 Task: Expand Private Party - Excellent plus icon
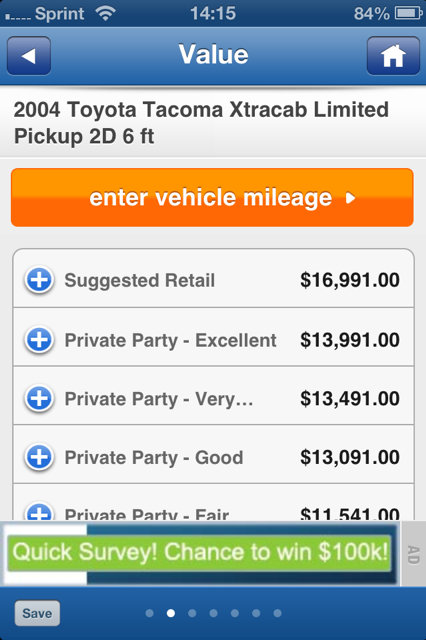point(39,340)
